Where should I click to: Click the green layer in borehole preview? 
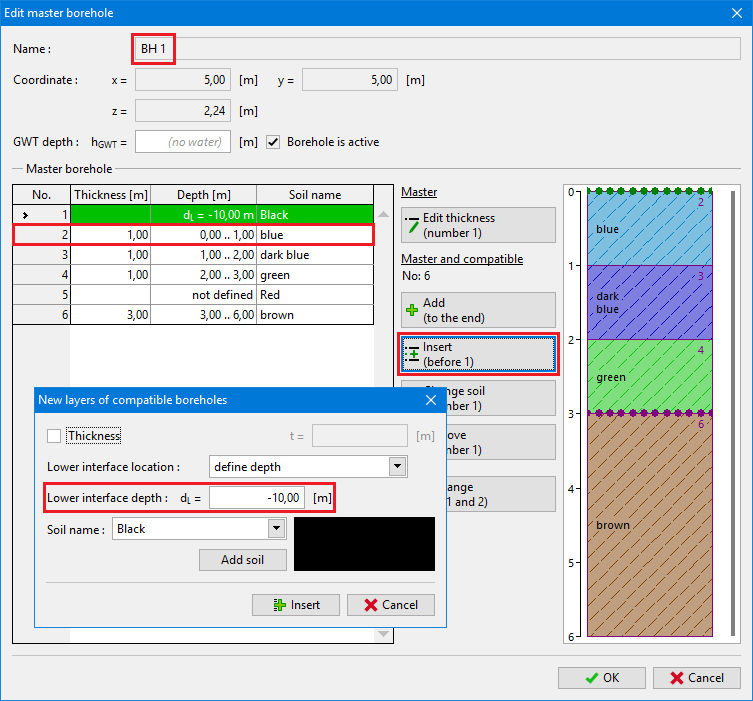(x=648, y=376)
